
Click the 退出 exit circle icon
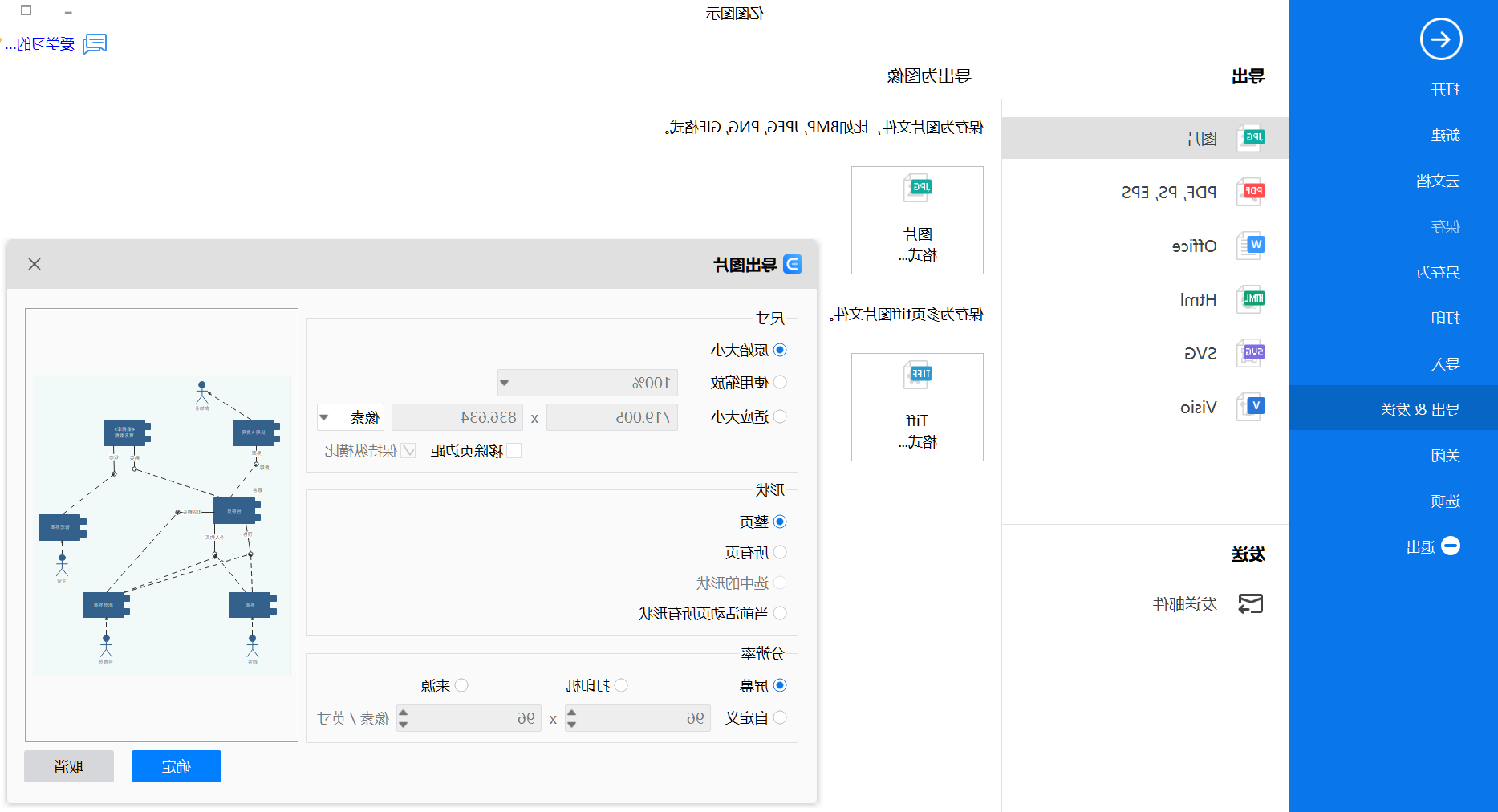[x=1451, y=546]
